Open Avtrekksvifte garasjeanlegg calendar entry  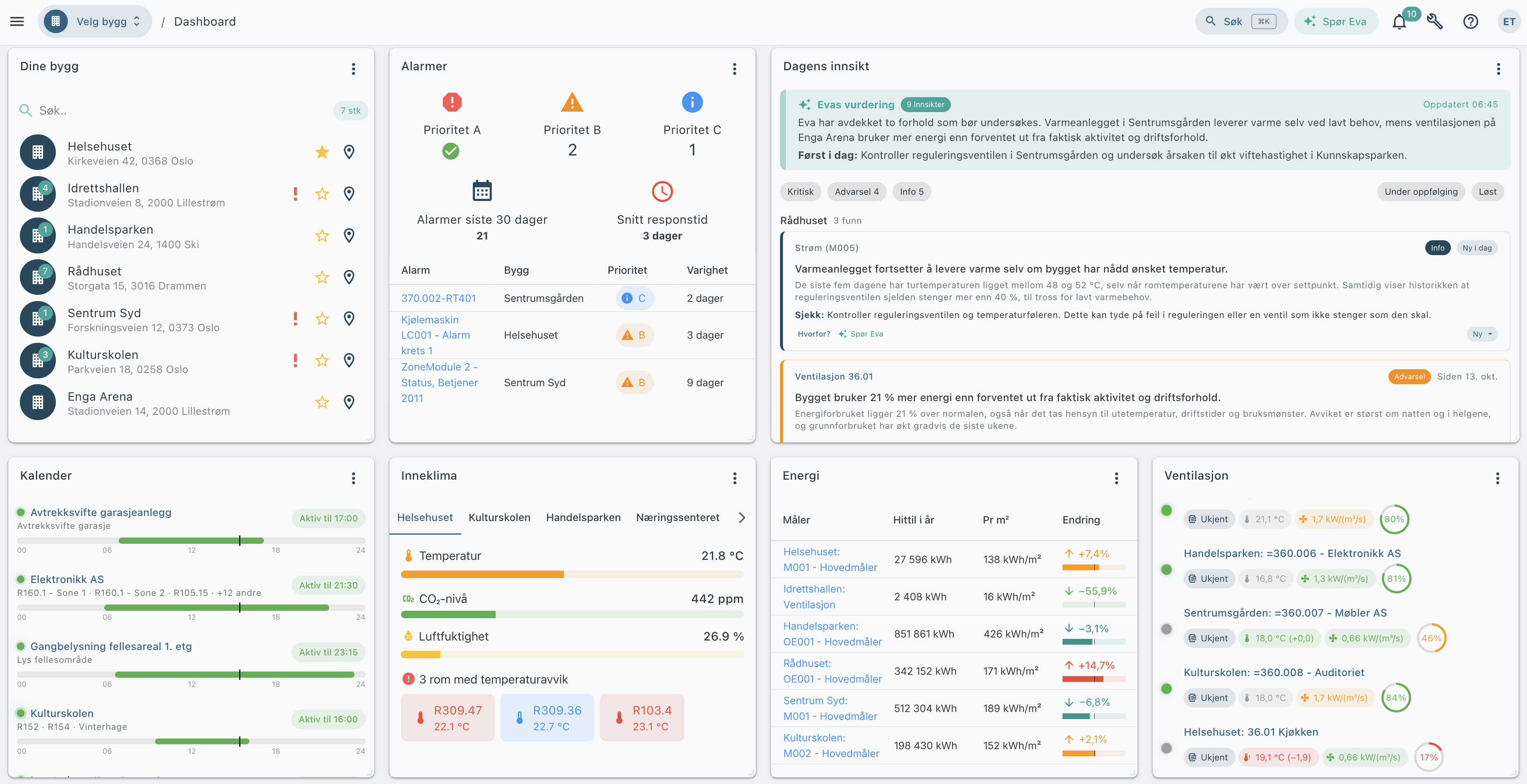(101, 513)
